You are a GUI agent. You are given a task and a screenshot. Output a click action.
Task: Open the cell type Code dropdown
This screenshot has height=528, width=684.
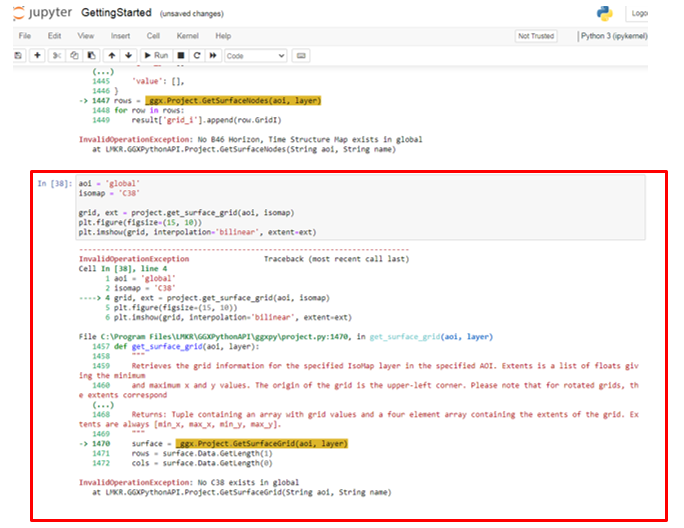click(256, 56)
